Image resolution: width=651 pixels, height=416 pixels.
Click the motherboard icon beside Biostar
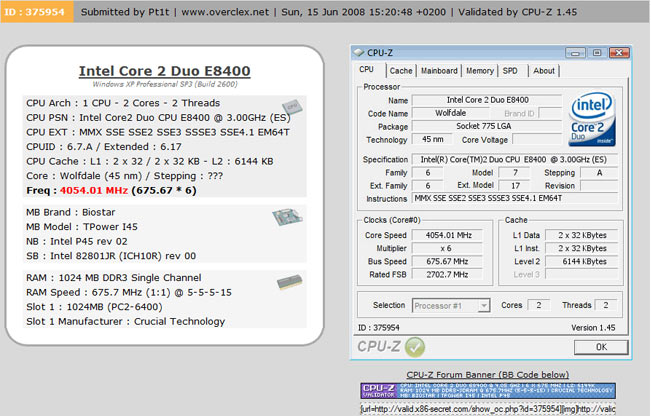(287, 217)
